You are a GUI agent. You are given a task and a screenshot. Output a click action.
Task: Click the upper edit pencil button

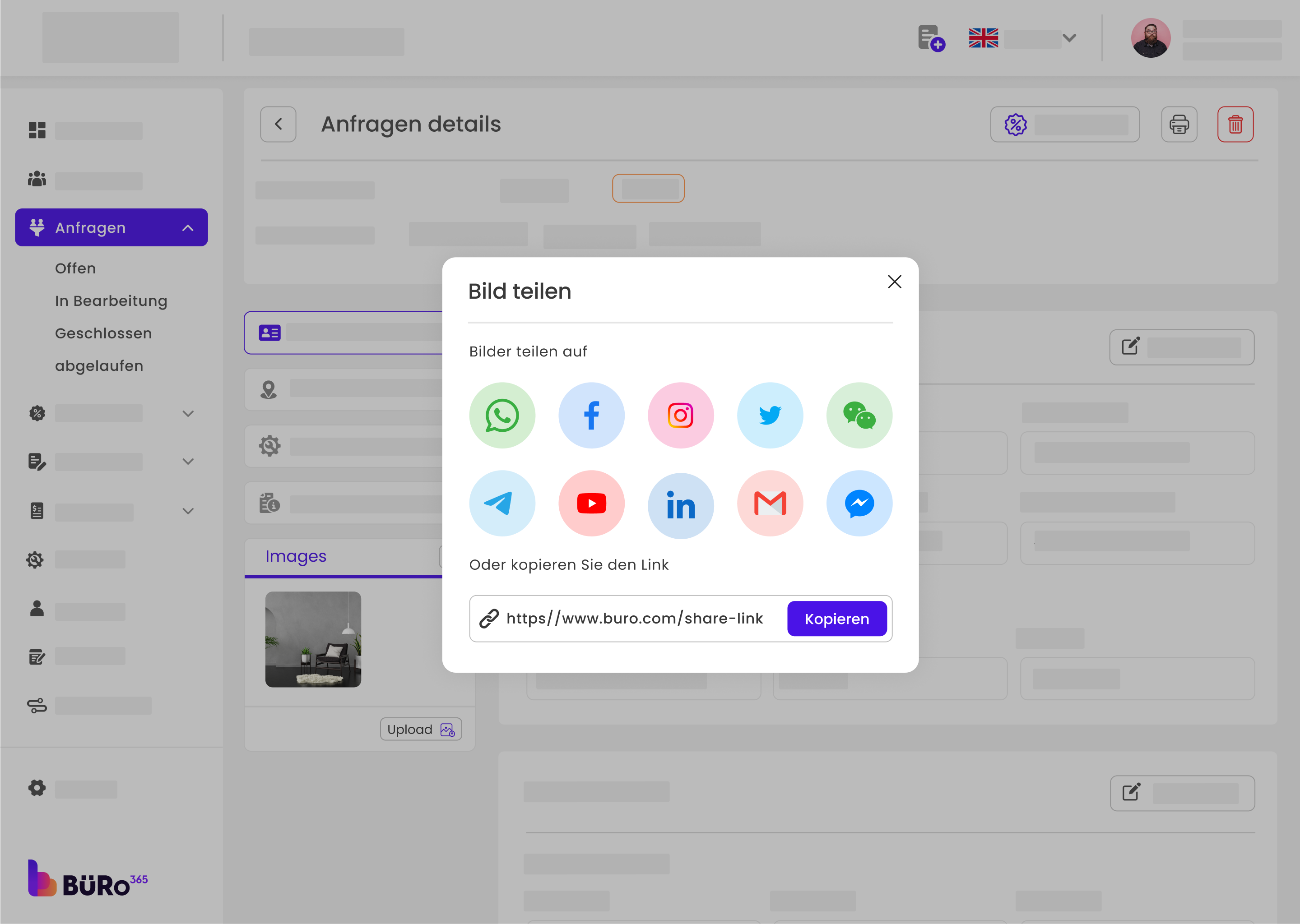(x=1182, y=347)
